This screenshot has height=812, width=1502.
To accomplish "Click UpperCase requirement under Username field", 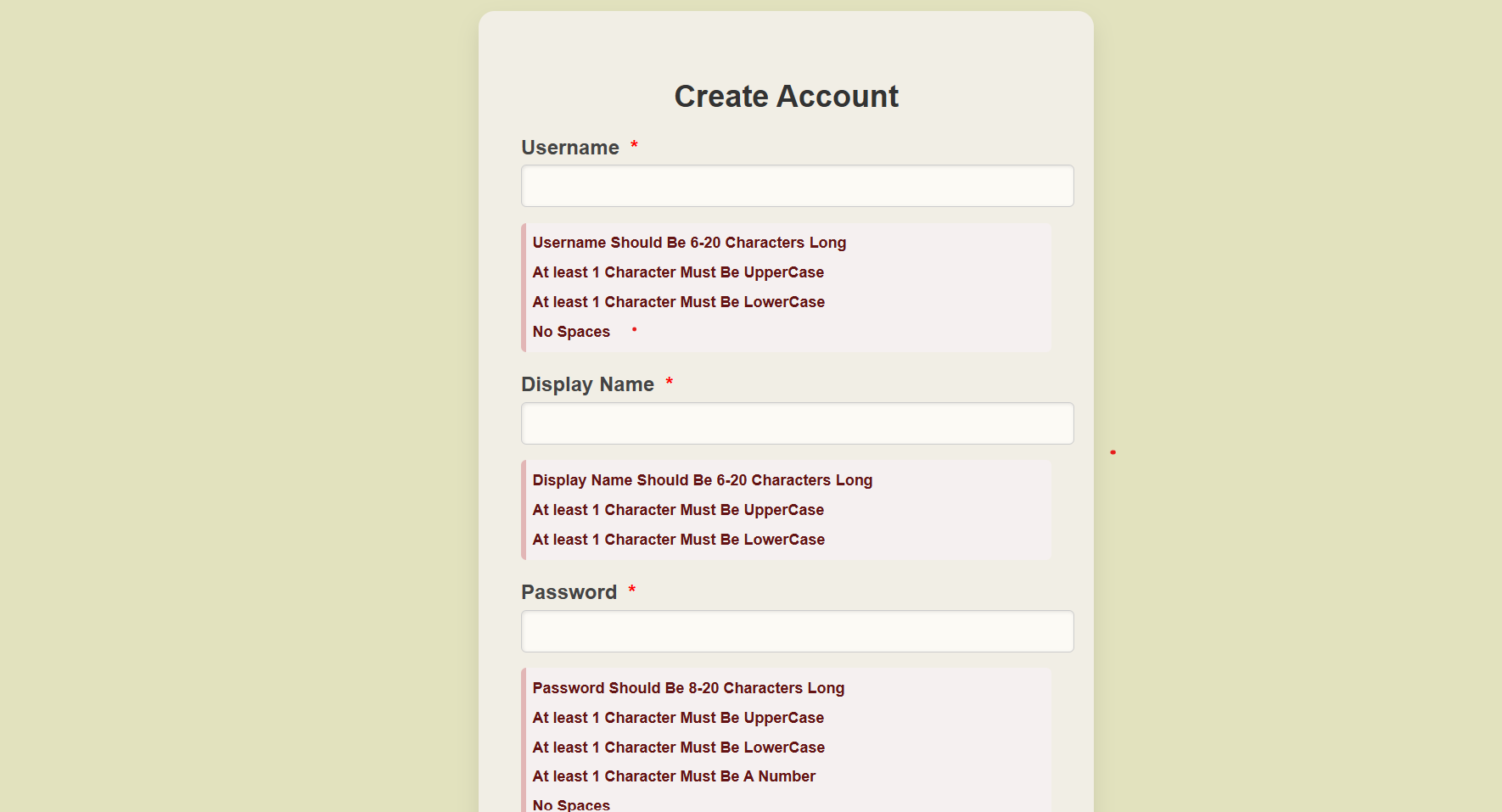I will 677,272.
